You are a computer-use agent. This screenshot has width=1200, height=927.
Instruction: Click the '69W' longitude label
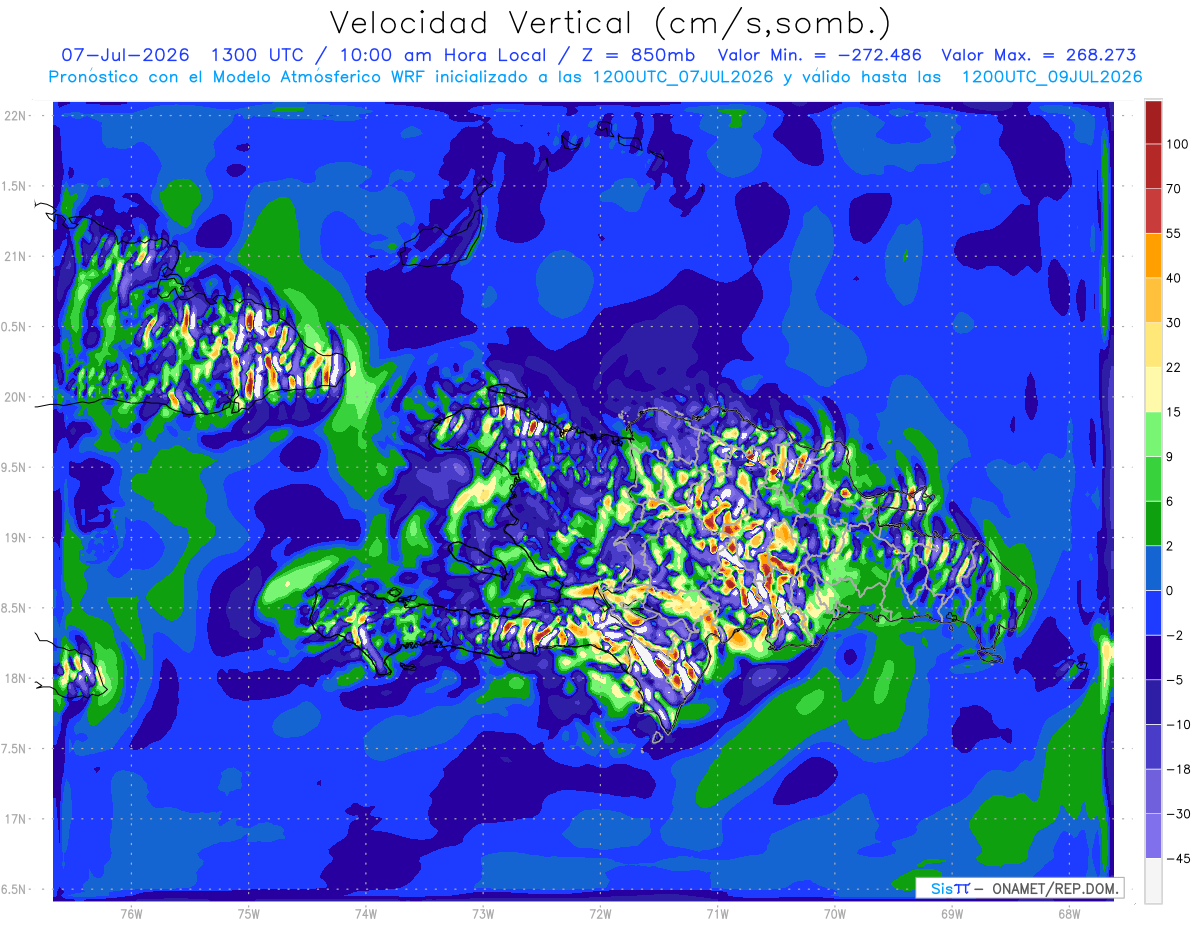tap(951, 914)
